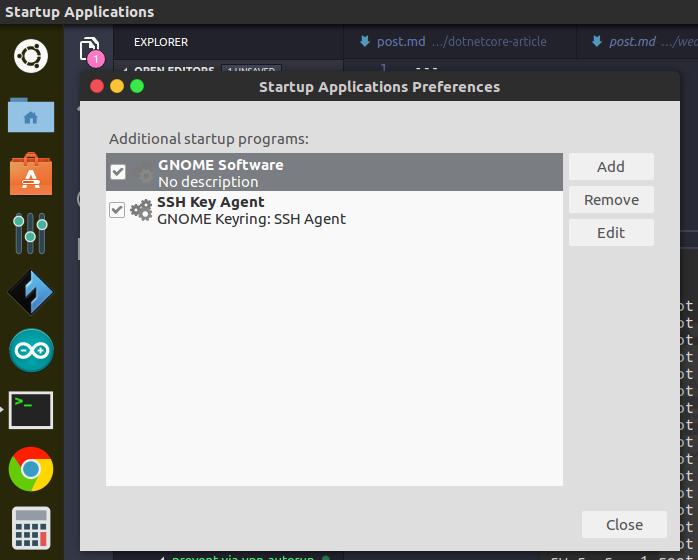Launch Ubuntu Software Center from dock

click(x=31, y=174)
